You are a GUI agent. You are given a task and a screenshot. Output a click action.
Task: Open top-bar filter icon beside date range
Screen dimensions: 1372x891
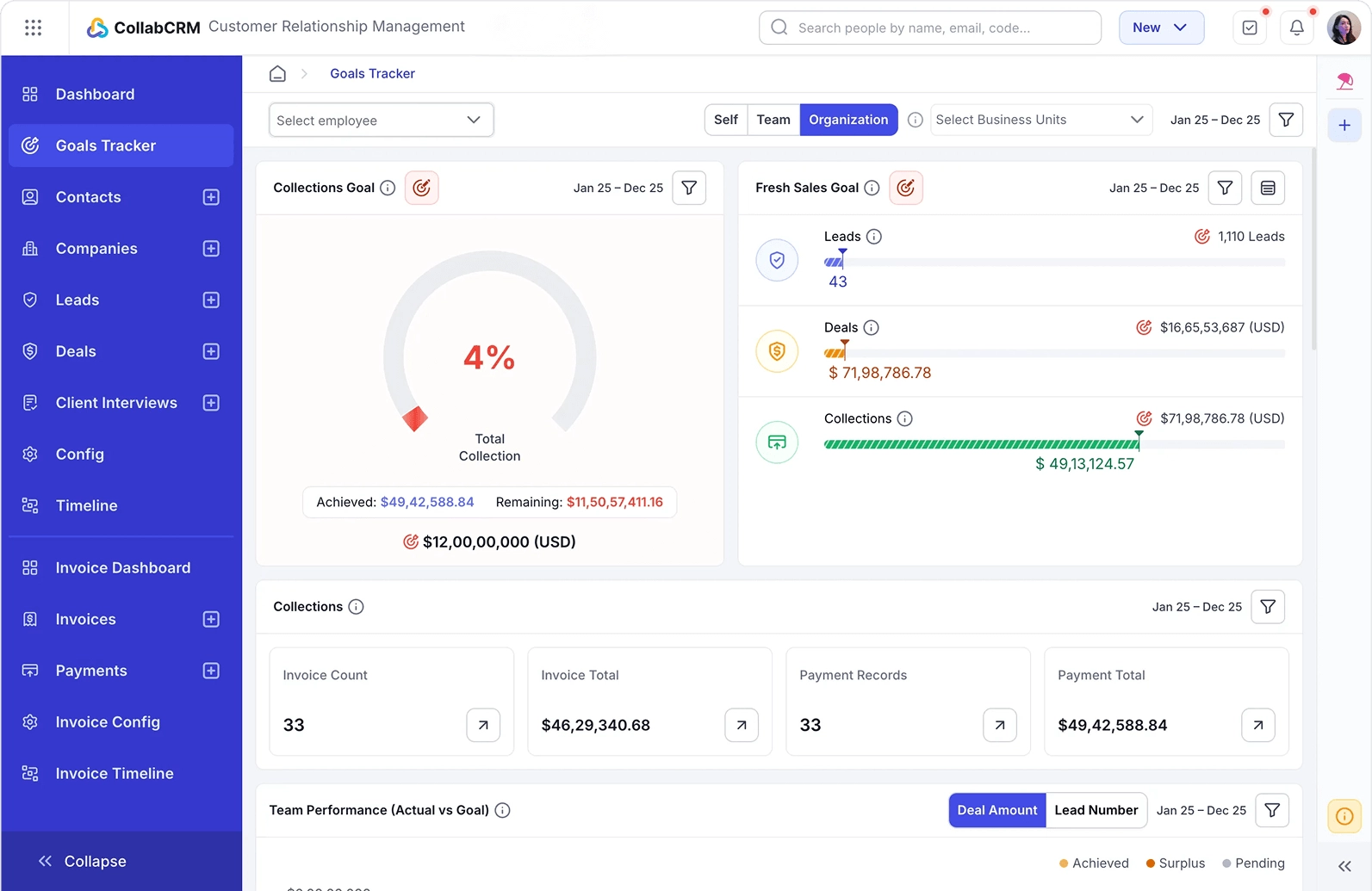click(1286, 120)
